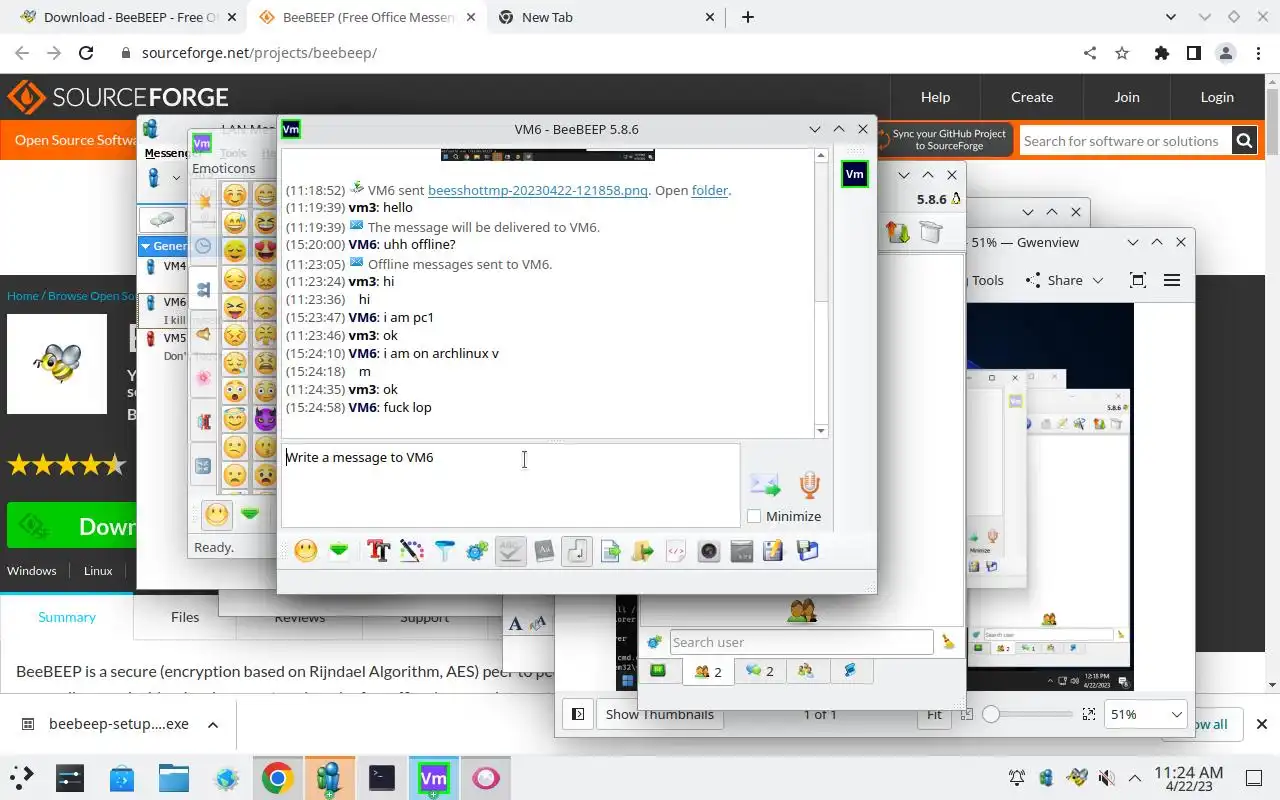This screenshot has height=800, width=1280.
Task: Open the beesshottmp-20230422-121858.png link
Action: (538, 190)
